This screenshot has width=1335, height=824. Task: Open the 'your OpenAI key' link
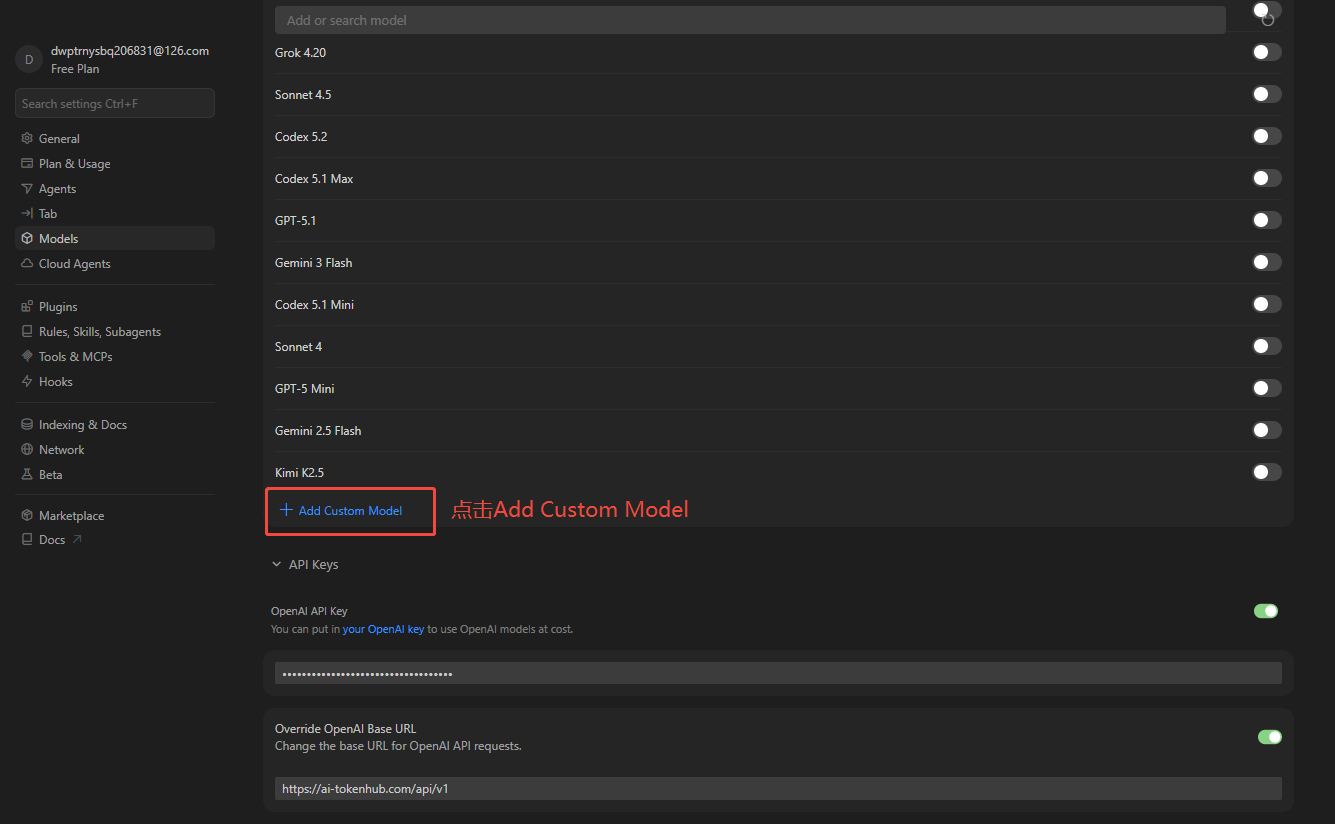click(384, 630)
